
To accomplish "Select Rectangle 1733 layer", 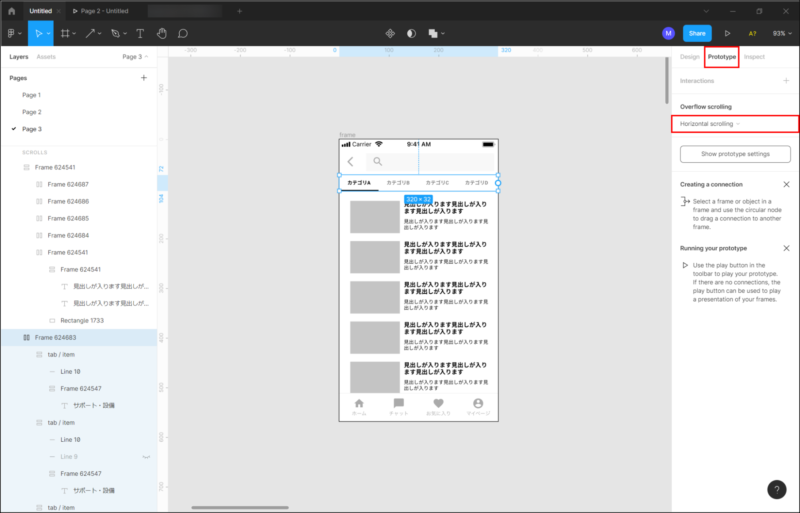I will click(x=83, y=320).
